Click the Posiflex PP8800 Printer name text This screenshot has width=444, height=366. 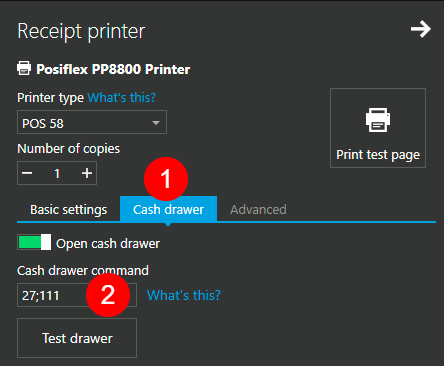[x=113, y=69]
